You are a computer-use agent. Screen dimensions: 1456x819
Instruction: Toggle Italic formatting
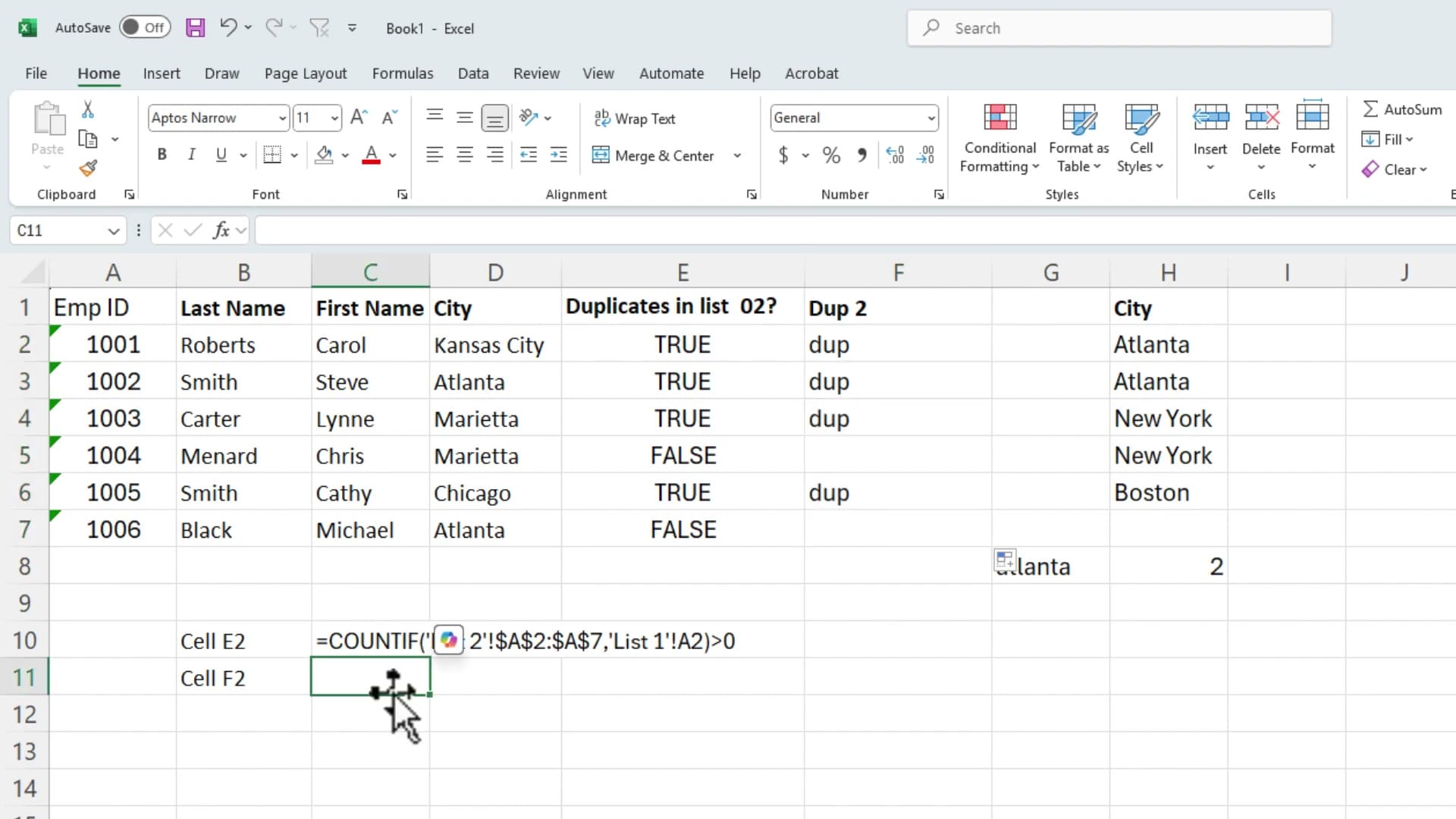[x=191, y=154]
